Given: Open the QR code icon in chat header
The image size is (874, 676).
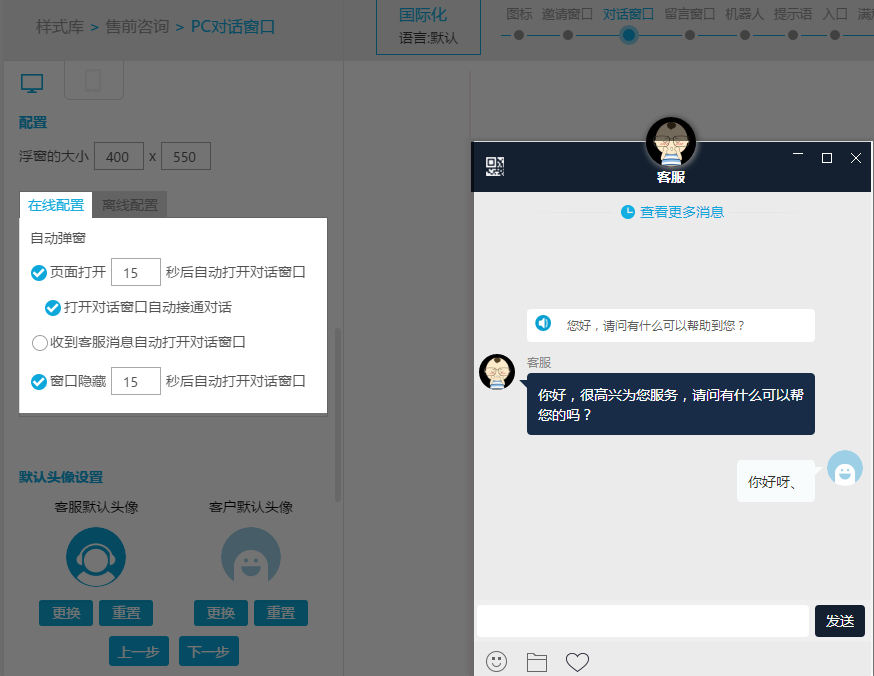Looking at the screenshot, I should (494, 167).
